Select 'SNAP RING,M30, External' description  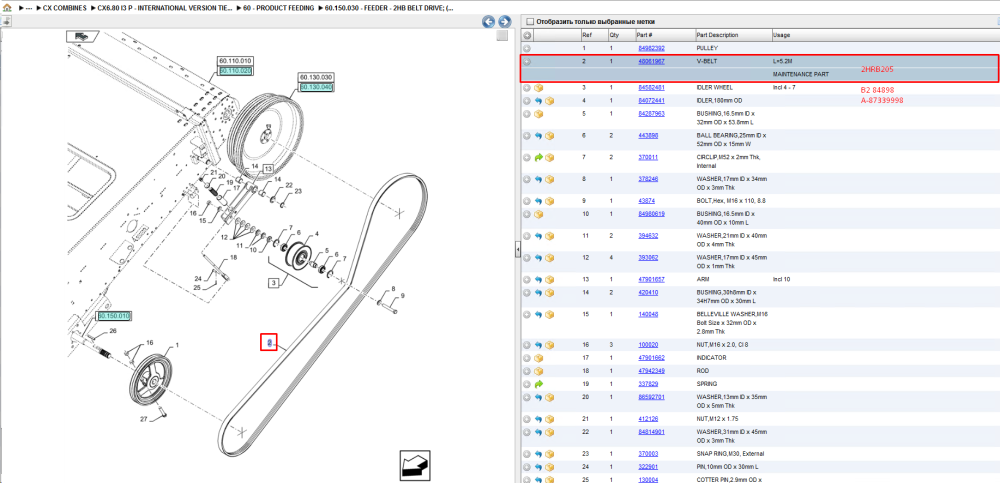pyautogui.click(x=731, y=454)
